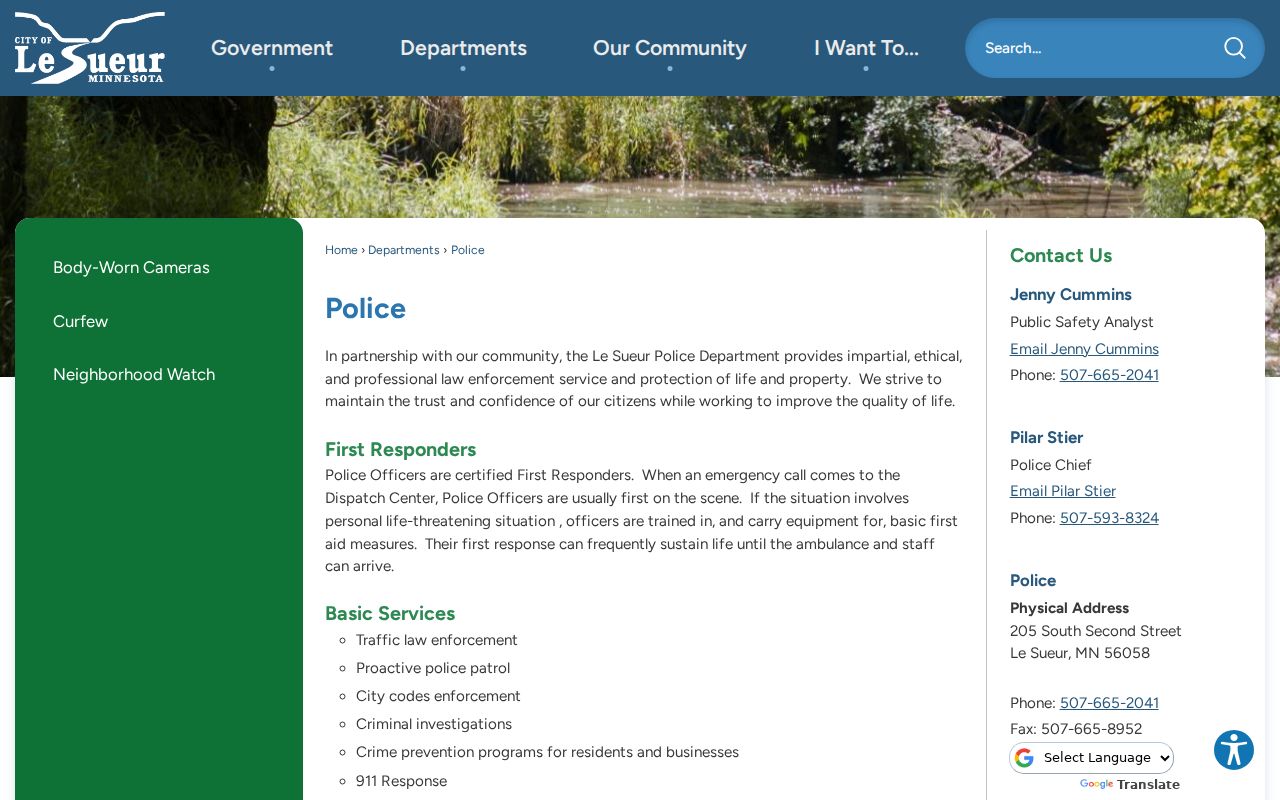Click the First Responders heading

(x=400, y=449)
